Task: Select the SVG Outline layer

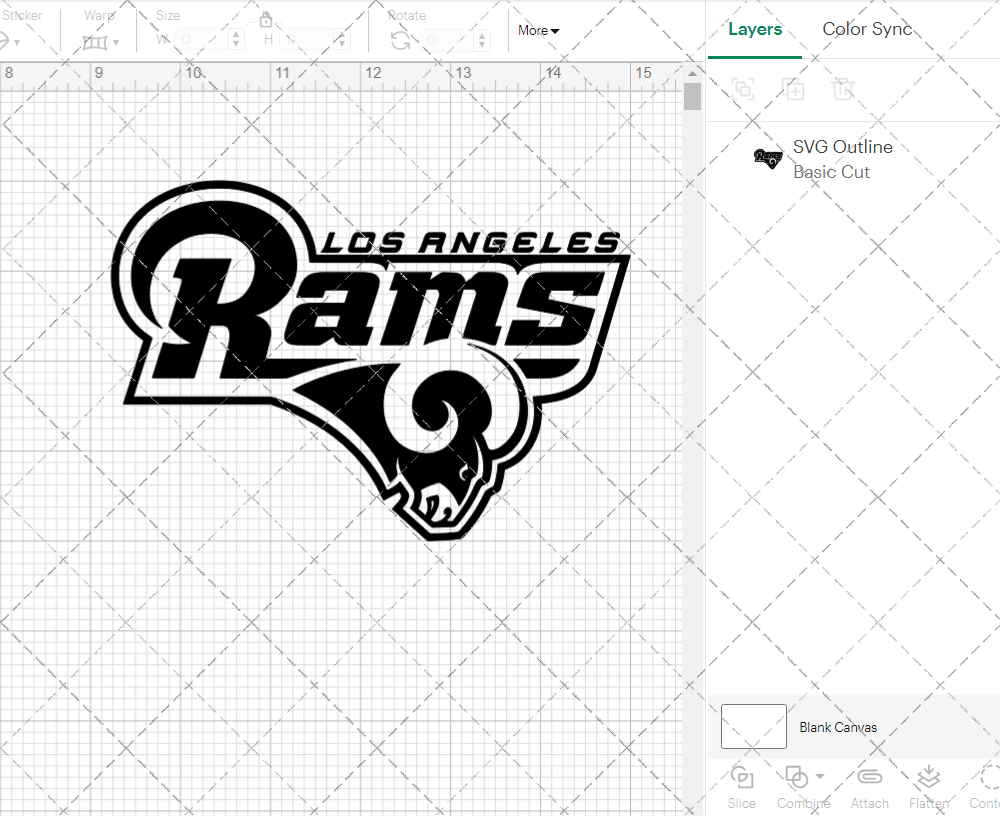Action: click(x=842, y=159)
